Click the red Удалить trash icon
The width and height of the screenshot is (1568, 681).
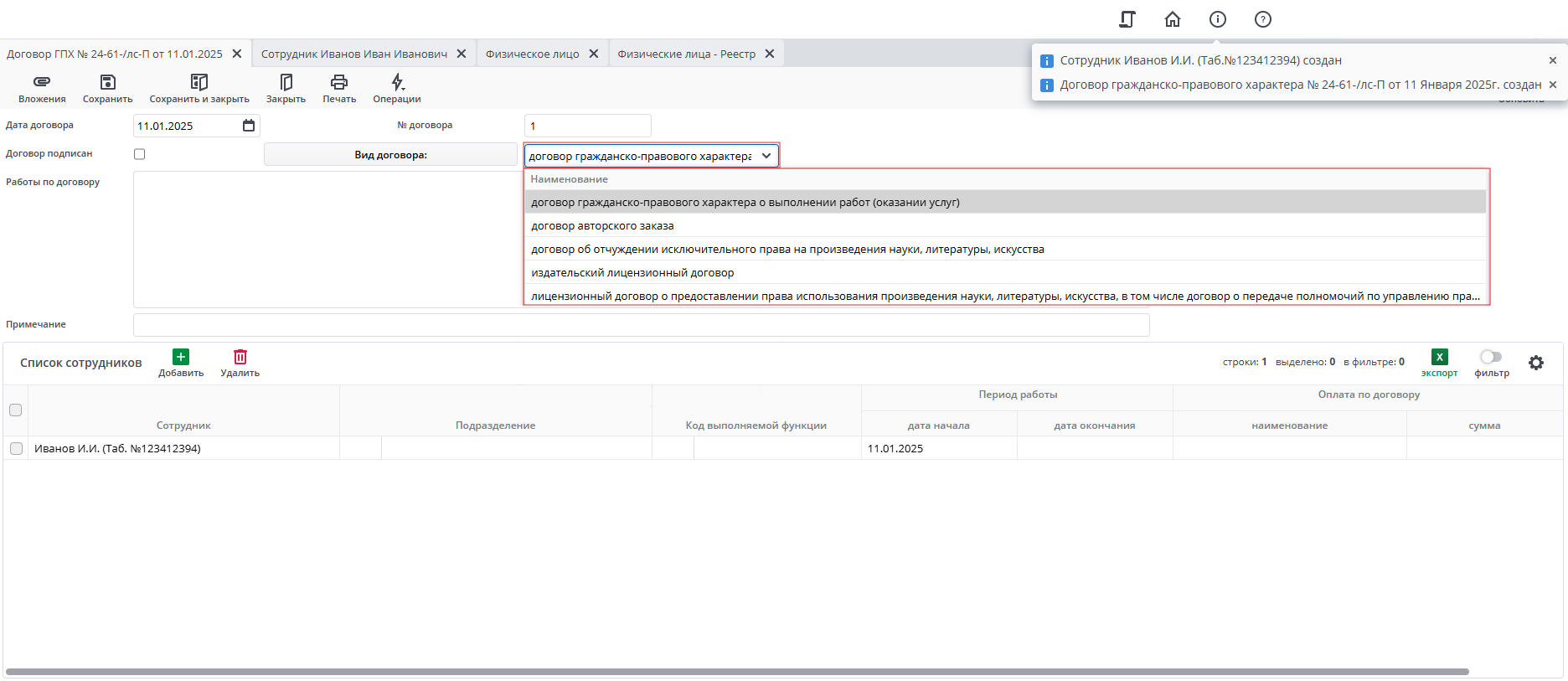(240, 357)
